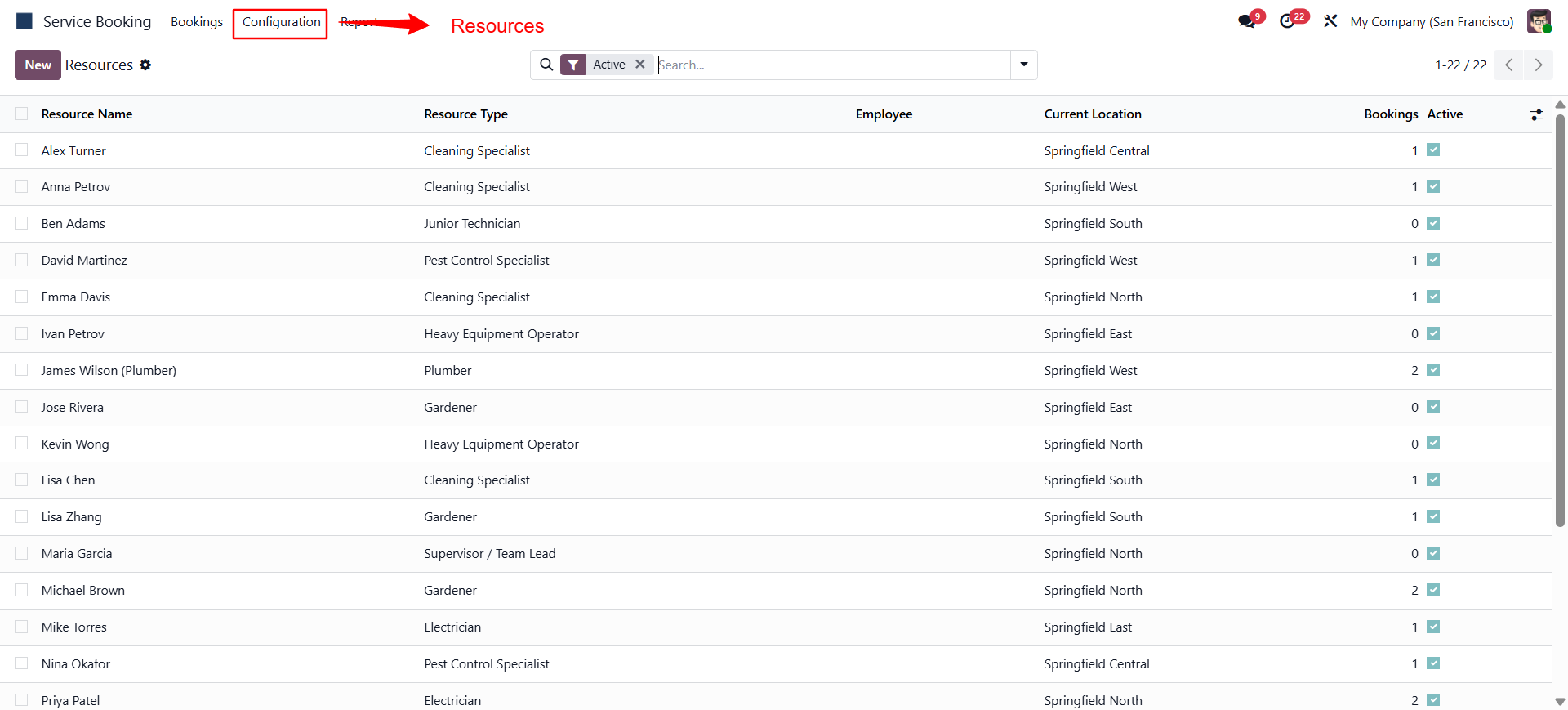Select the Emma Davis row checkbox
This screenshot has width=1568, height=710.
click(21, 297)
